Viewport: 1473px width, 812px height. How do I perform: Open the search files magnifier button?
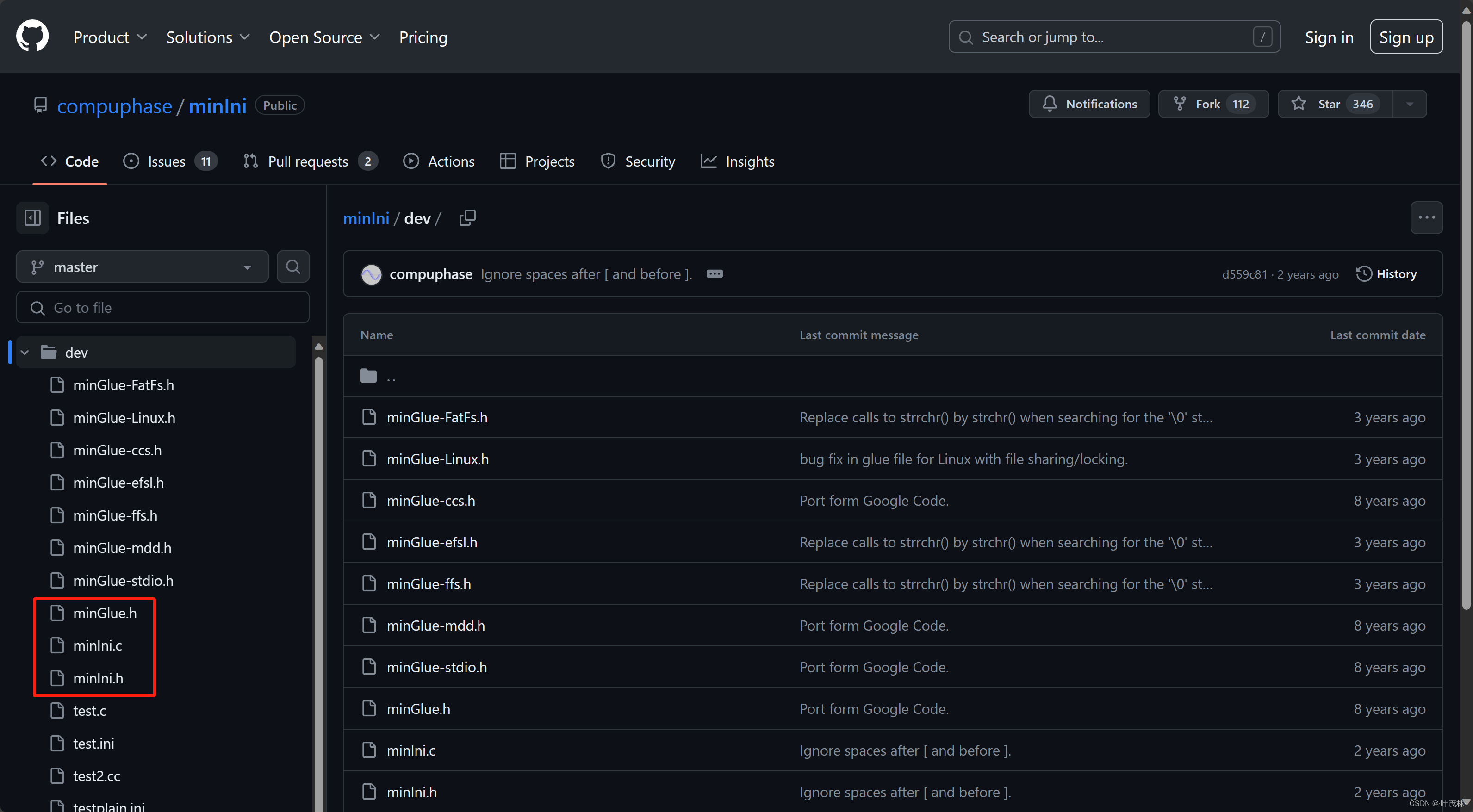click(293, 267)
